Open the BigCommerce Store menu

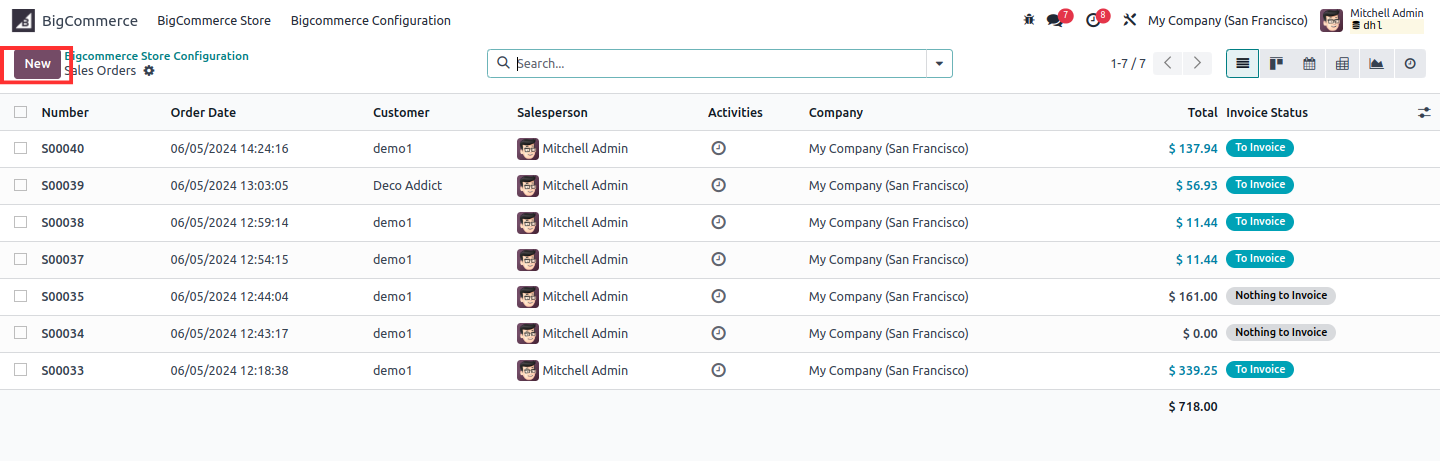click(x=214, y=20)
